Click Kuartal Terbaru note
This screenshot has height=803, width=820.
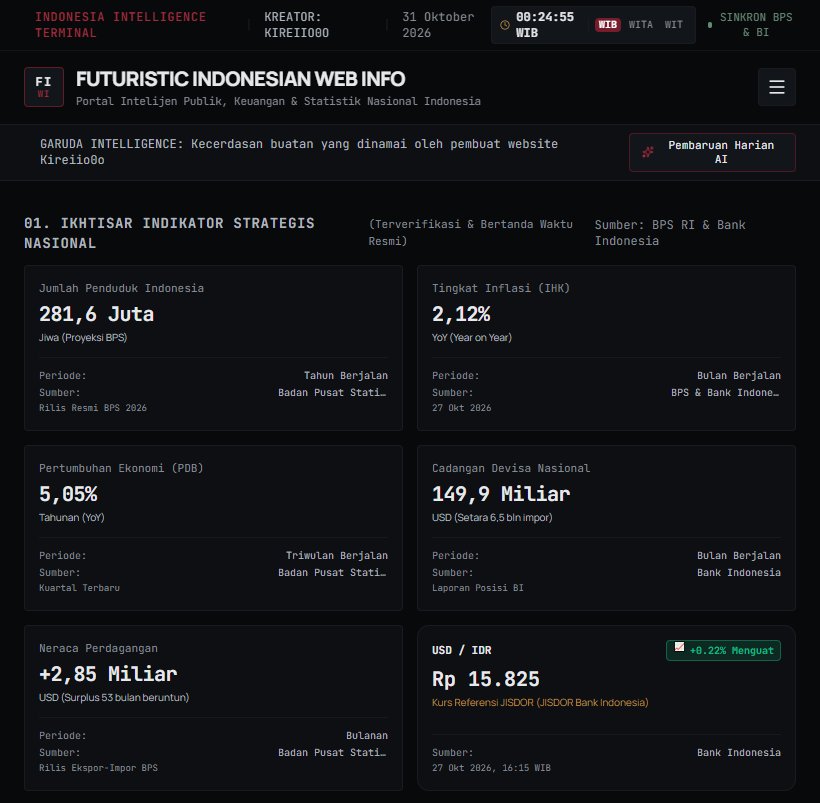coord(79,587)
